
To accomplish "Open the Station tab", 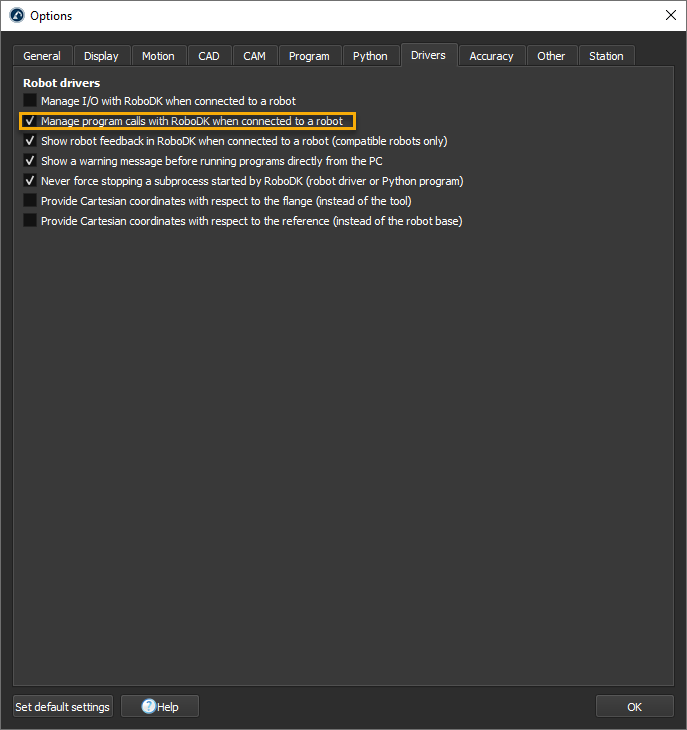I will pos(606,56).
